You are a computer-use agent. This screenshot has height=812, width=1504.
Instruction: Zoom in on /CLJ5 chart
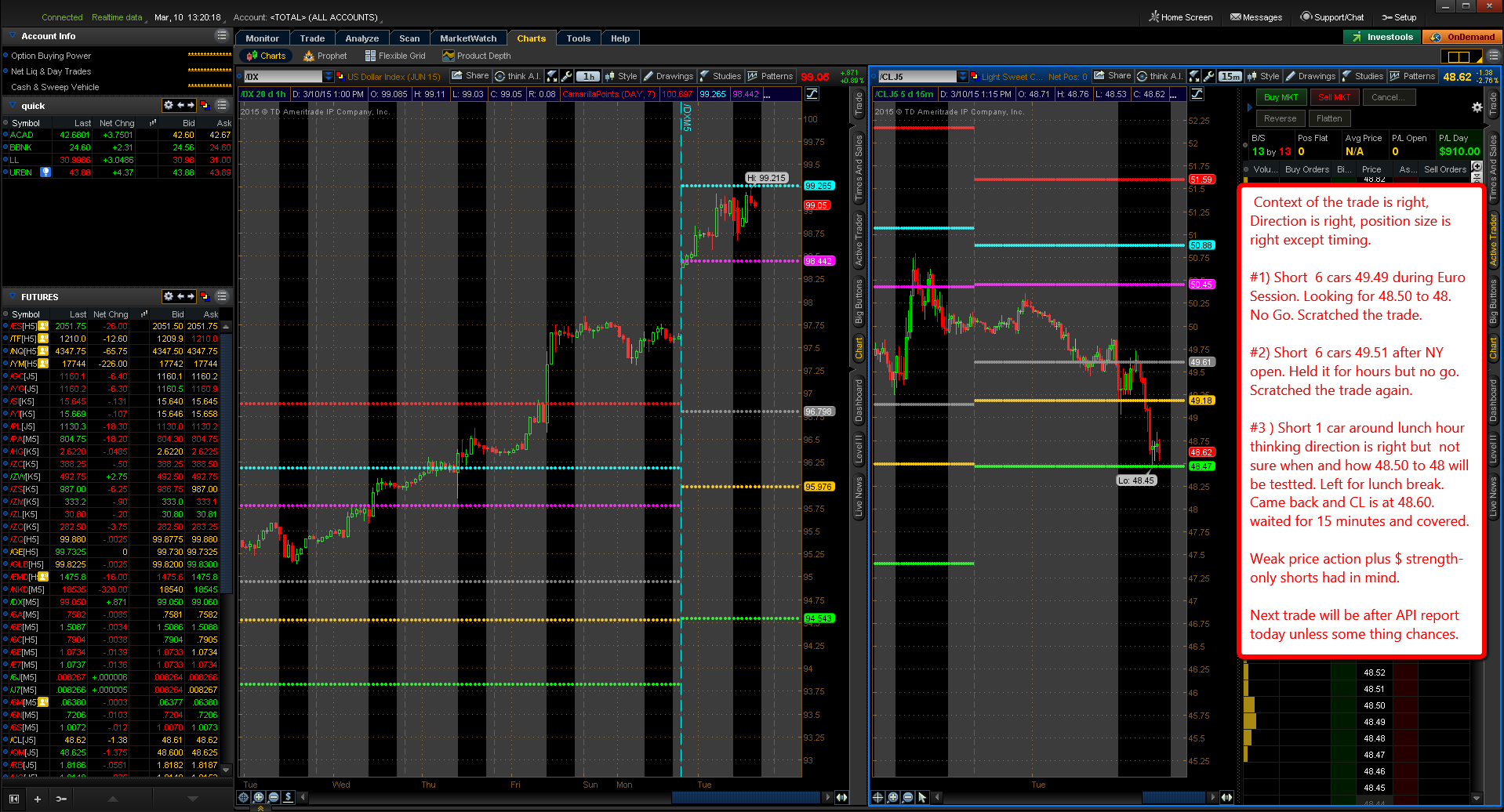click(x=893, y=797)
